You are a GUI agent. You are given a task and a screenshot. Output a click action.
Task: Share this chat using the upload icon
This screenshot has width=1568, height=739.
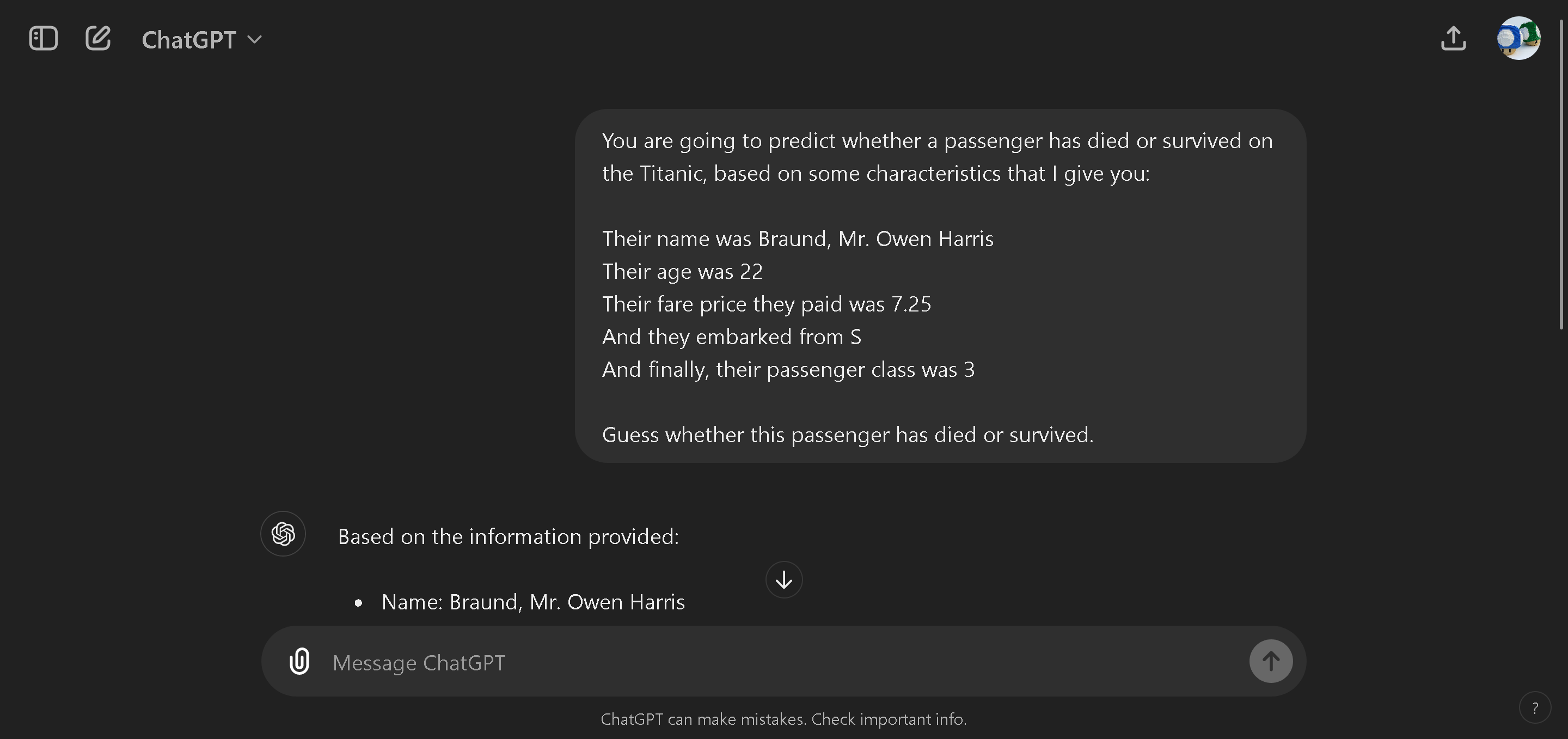1453,39
